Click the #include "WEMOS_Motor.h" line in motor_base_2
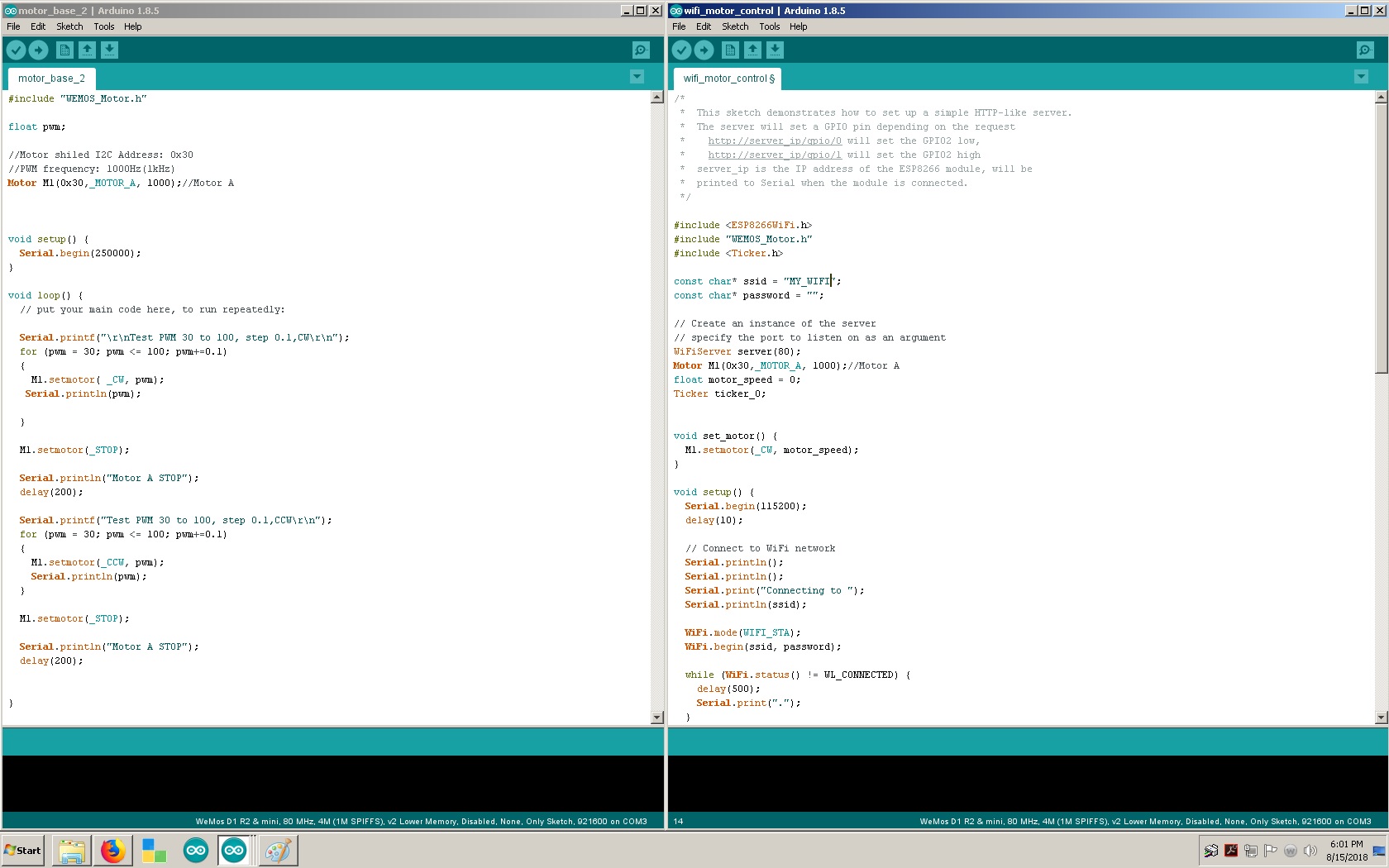 pyautogui.click(x=78, y=98)
